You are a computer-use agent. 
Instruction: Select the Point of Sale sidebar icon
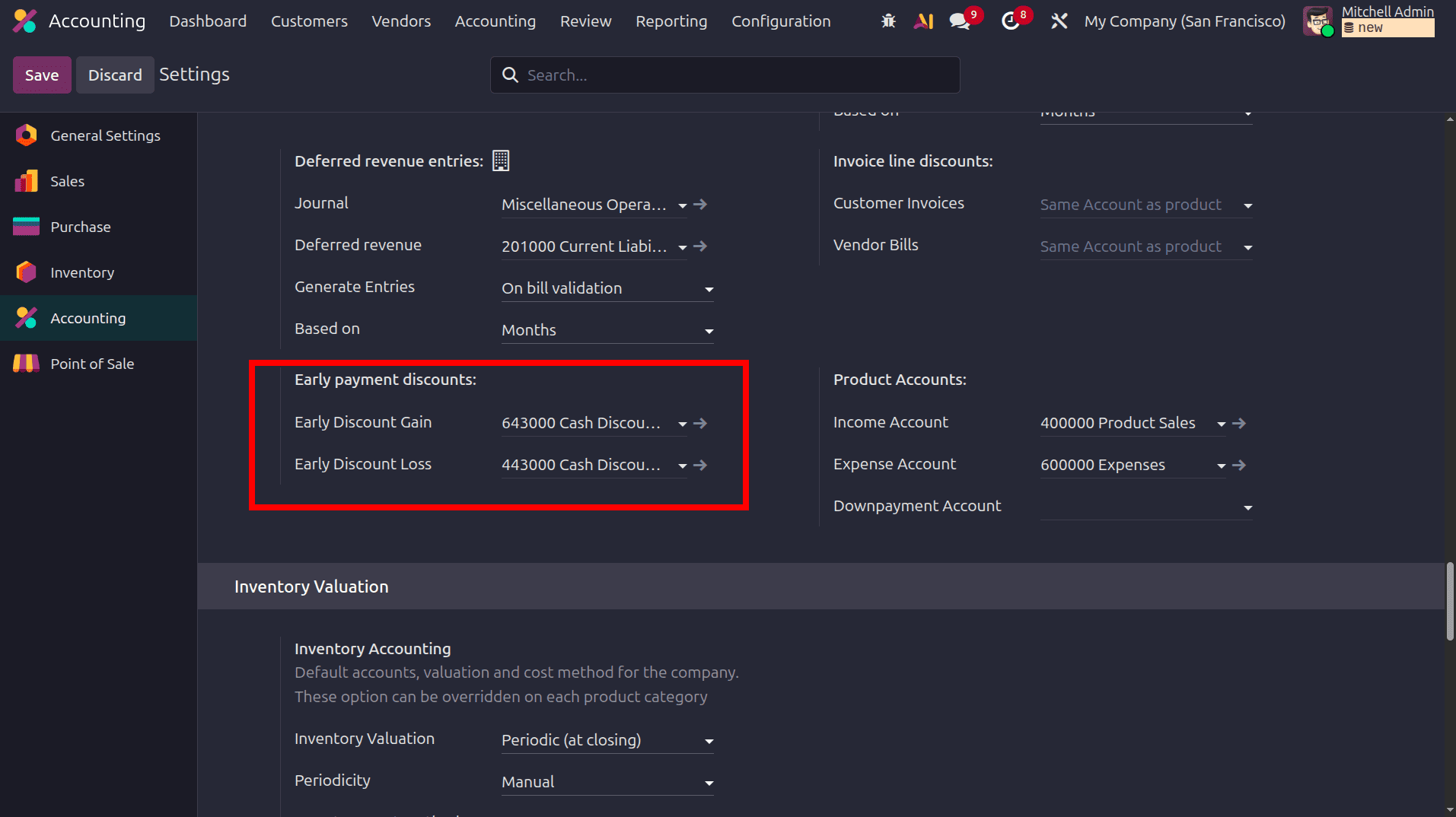click(x=25, y=363)
